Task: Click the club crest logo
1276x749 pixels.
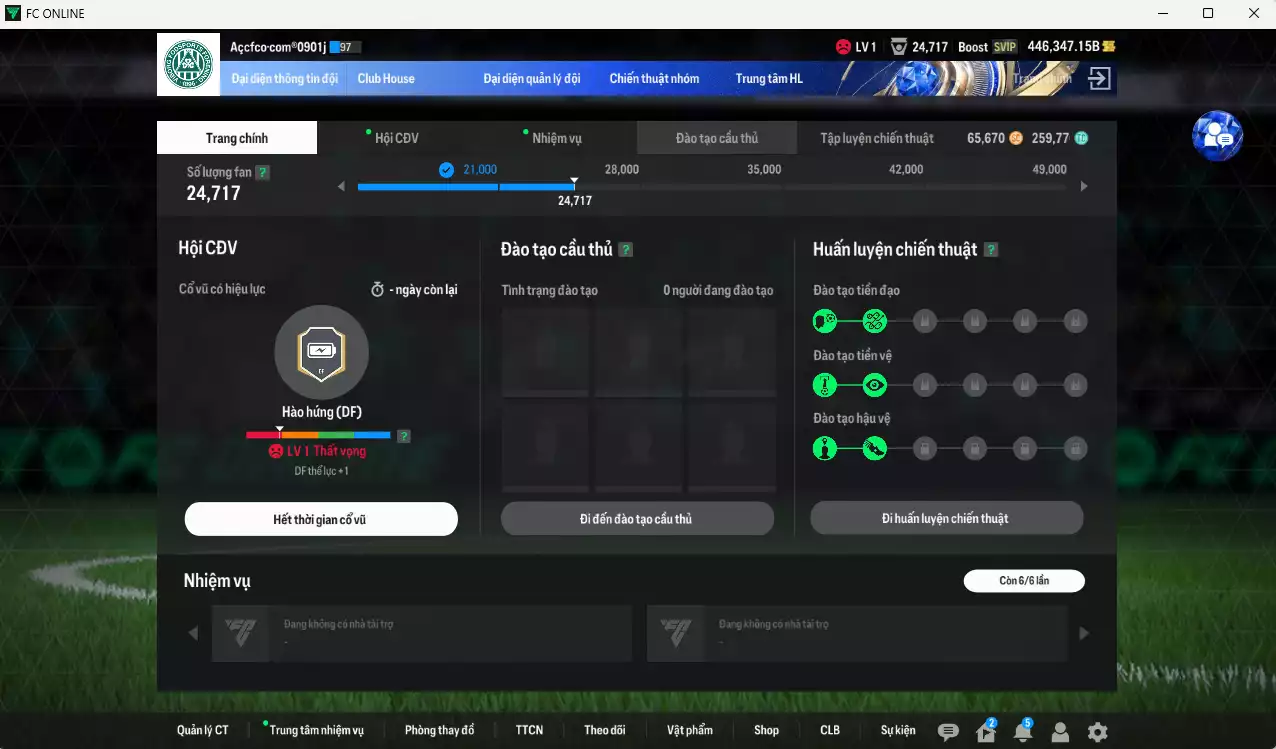Action: pyautogui.click(x=188, y=65)
